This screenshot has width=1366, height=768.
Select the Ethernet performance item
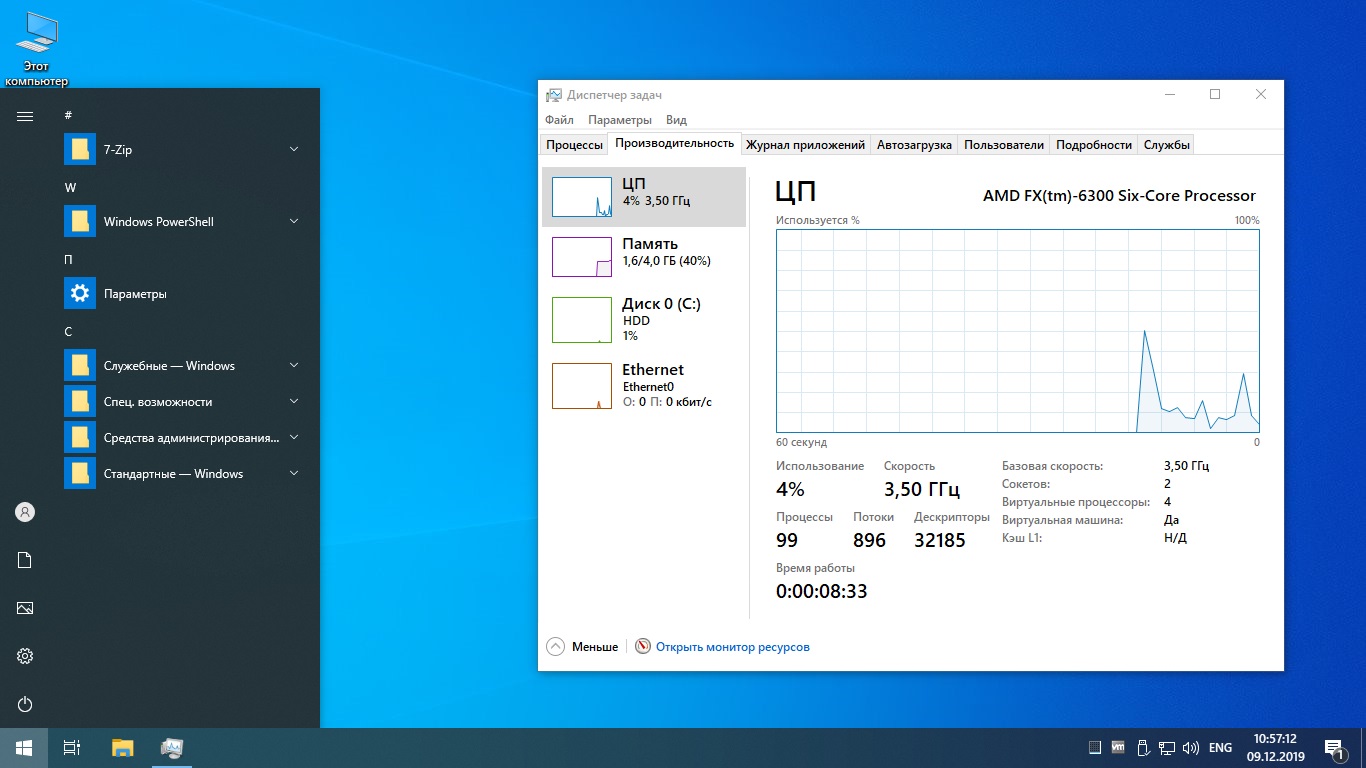pyautogui.click(x=644, y=386)
